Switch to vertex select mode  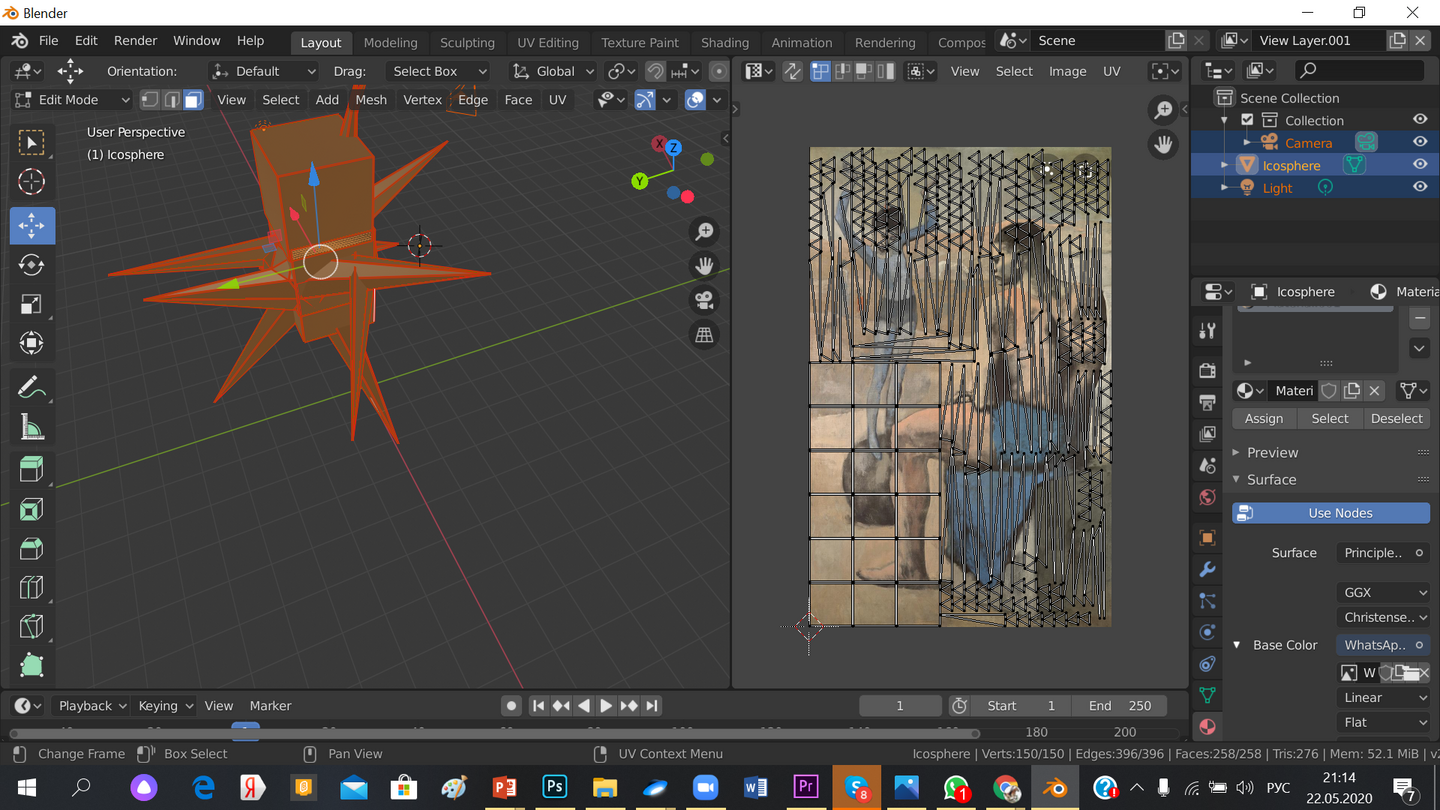(150, 100)
